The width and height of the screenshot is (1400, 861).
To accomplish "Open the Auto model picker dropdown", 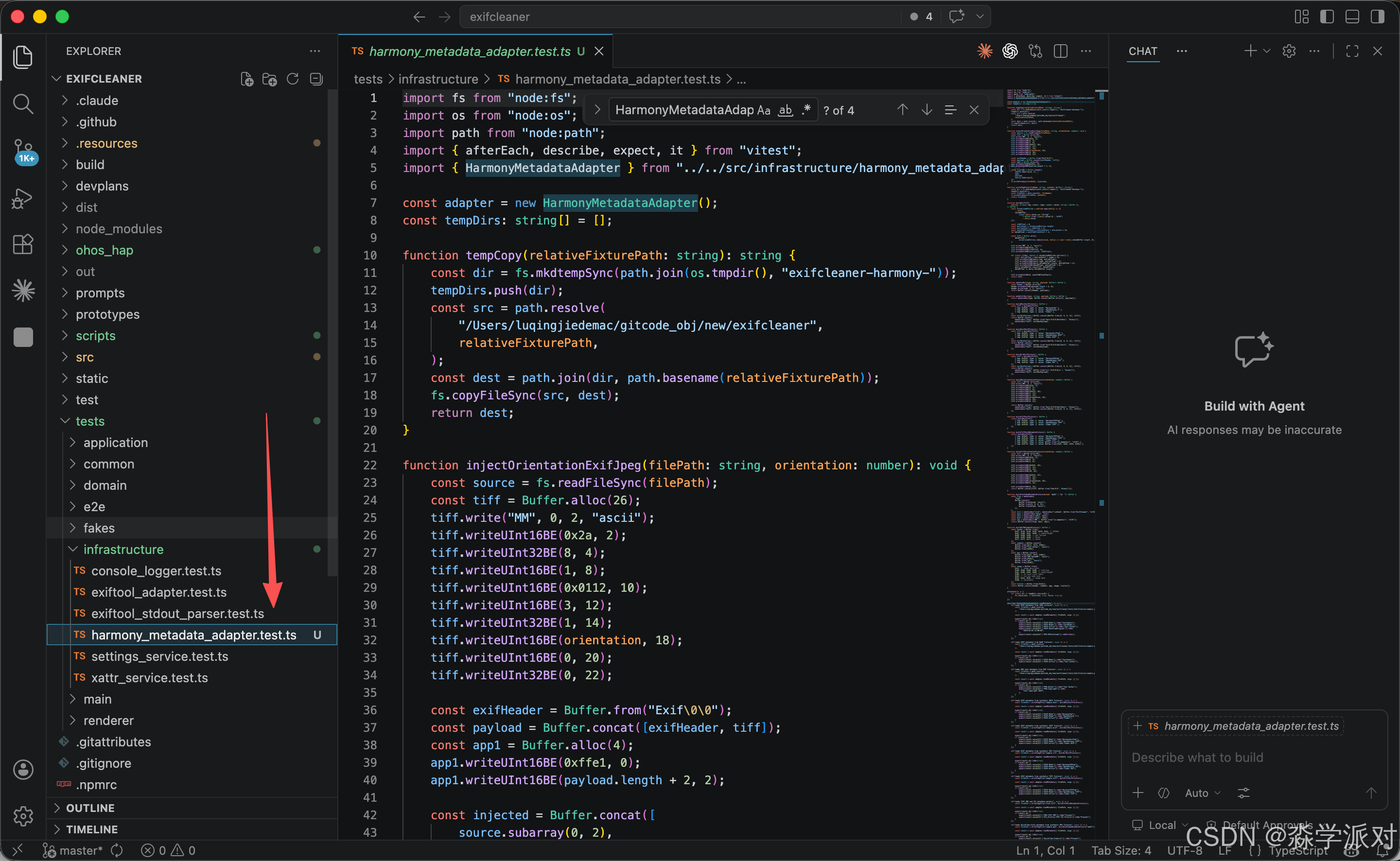I will point(1202,792).
